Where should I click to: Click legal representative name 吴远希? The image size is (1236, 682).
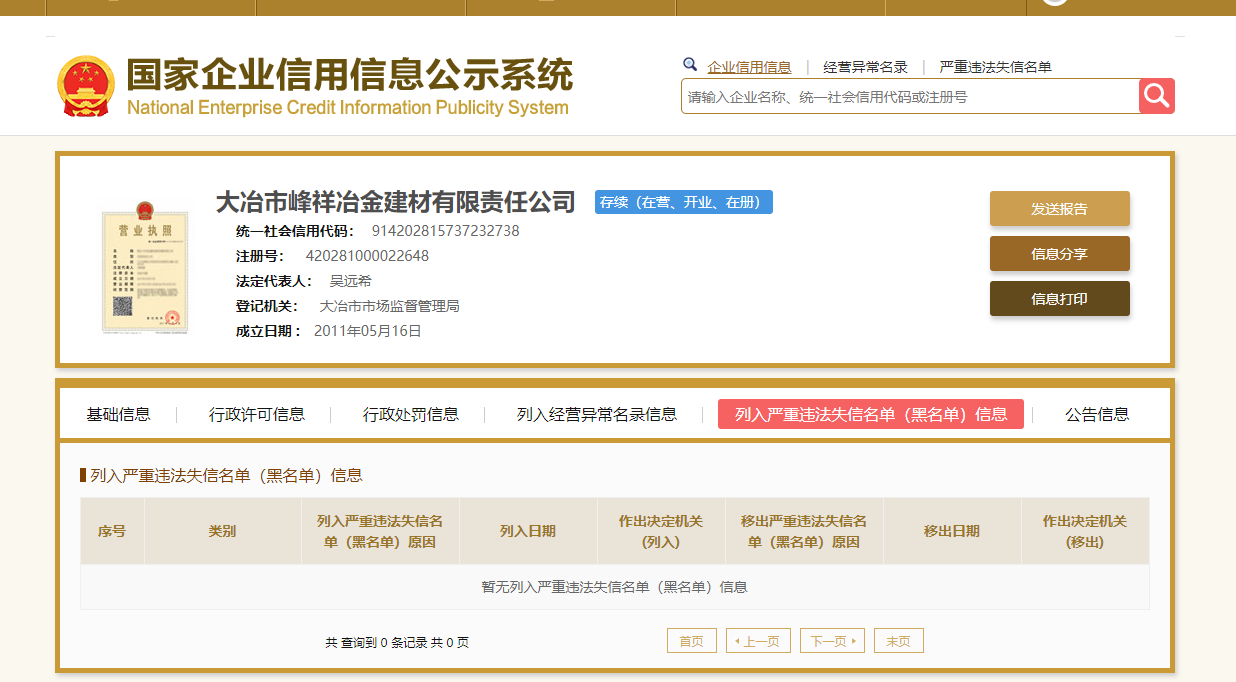click(350, 281)
